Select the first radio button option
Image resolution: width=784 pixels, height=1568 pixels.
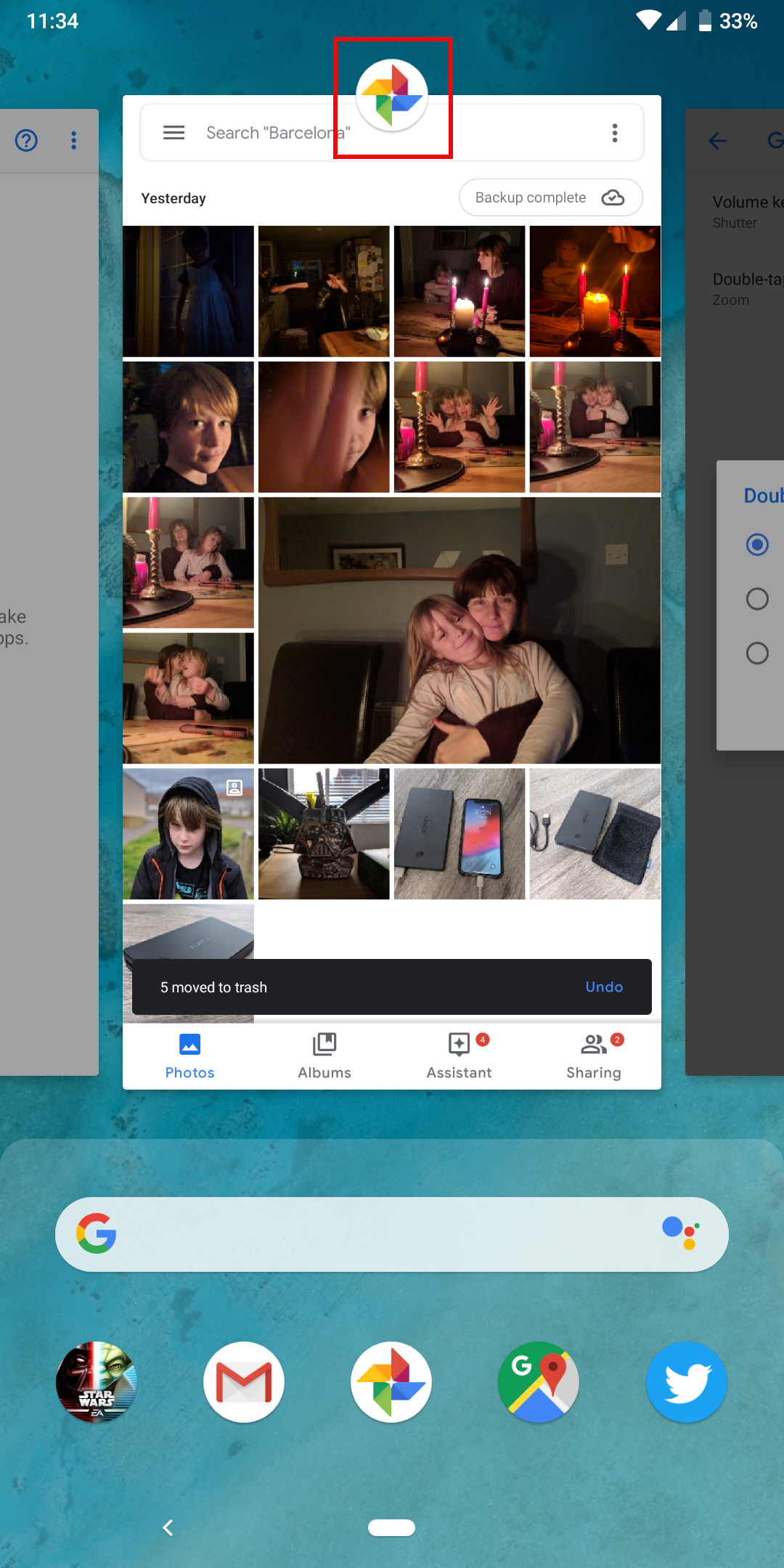tap(757, 544)
